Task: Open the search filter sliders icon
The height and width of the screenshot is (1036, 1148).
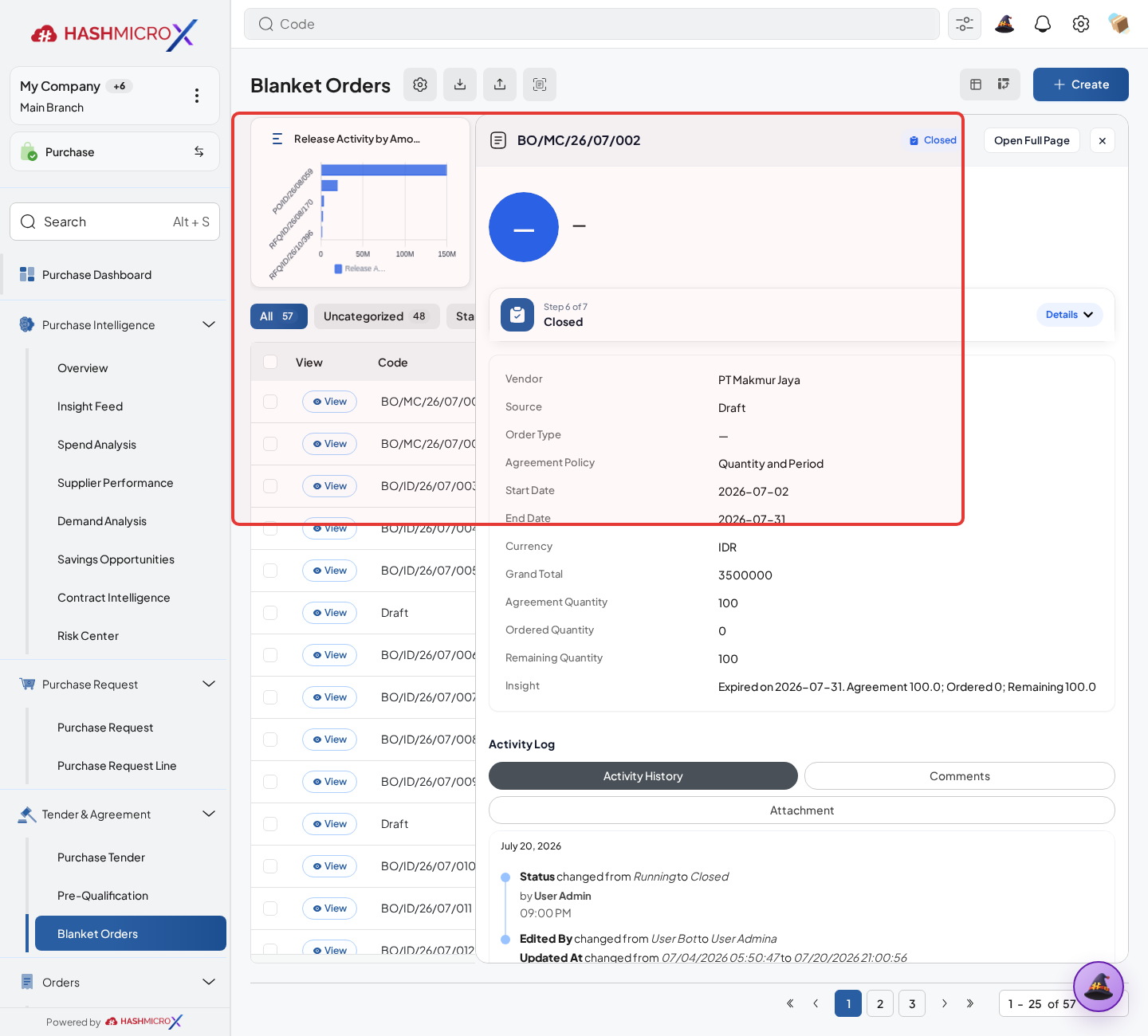Action: pyautogui.click(x=965, y=24)
